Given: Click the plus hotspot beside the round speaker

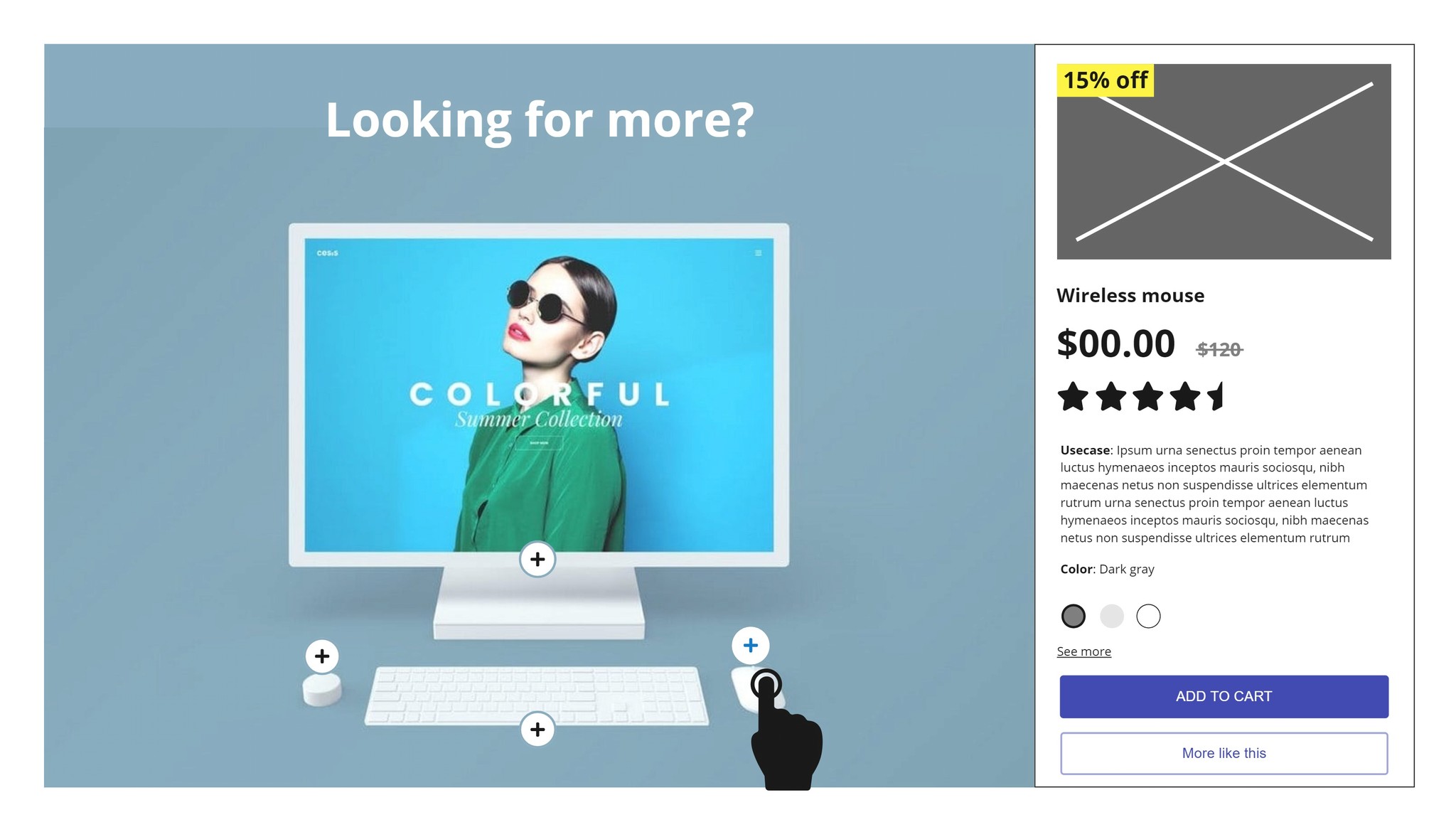Looking at the screenshot, I should [x=322, y=656].
